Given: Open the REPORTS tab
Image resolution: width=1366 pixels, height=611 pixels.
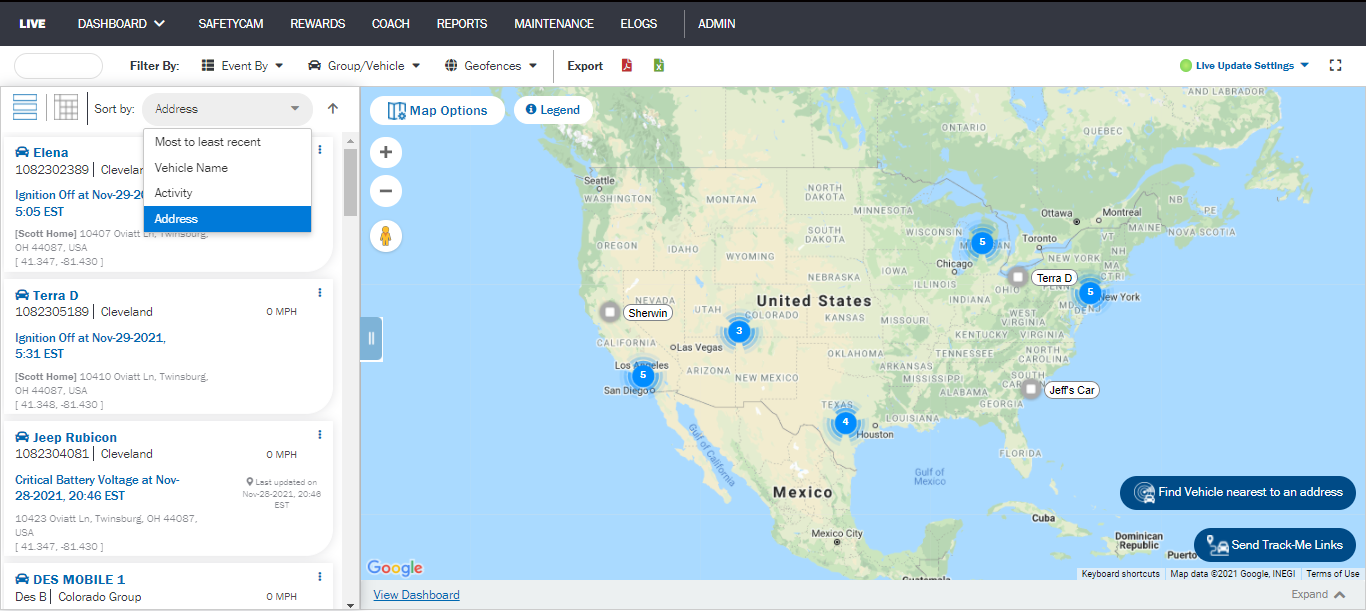Looking at the screenshot, I should (462, 23).
